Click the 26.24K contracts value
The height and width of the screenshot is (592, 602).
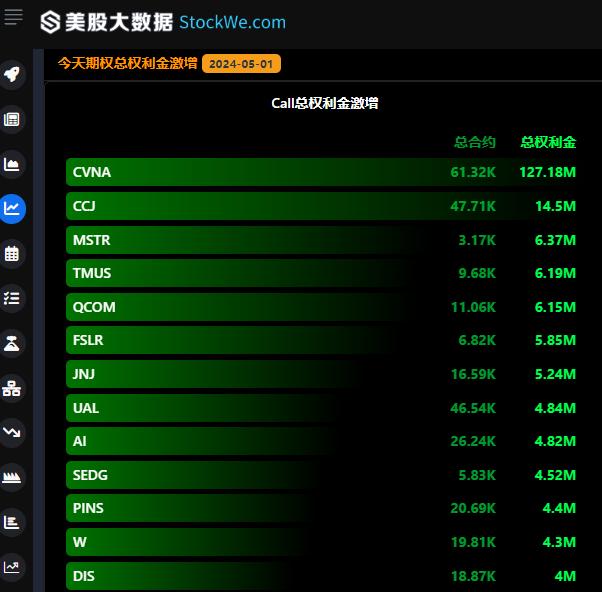coord(473,441)
